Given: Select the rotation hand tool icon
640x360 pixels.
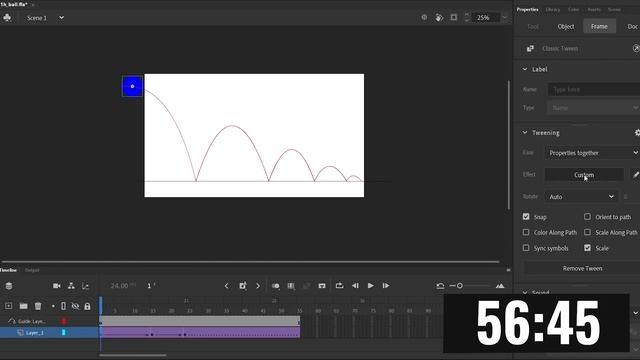Looking at the screenshot, I should 439,18.
